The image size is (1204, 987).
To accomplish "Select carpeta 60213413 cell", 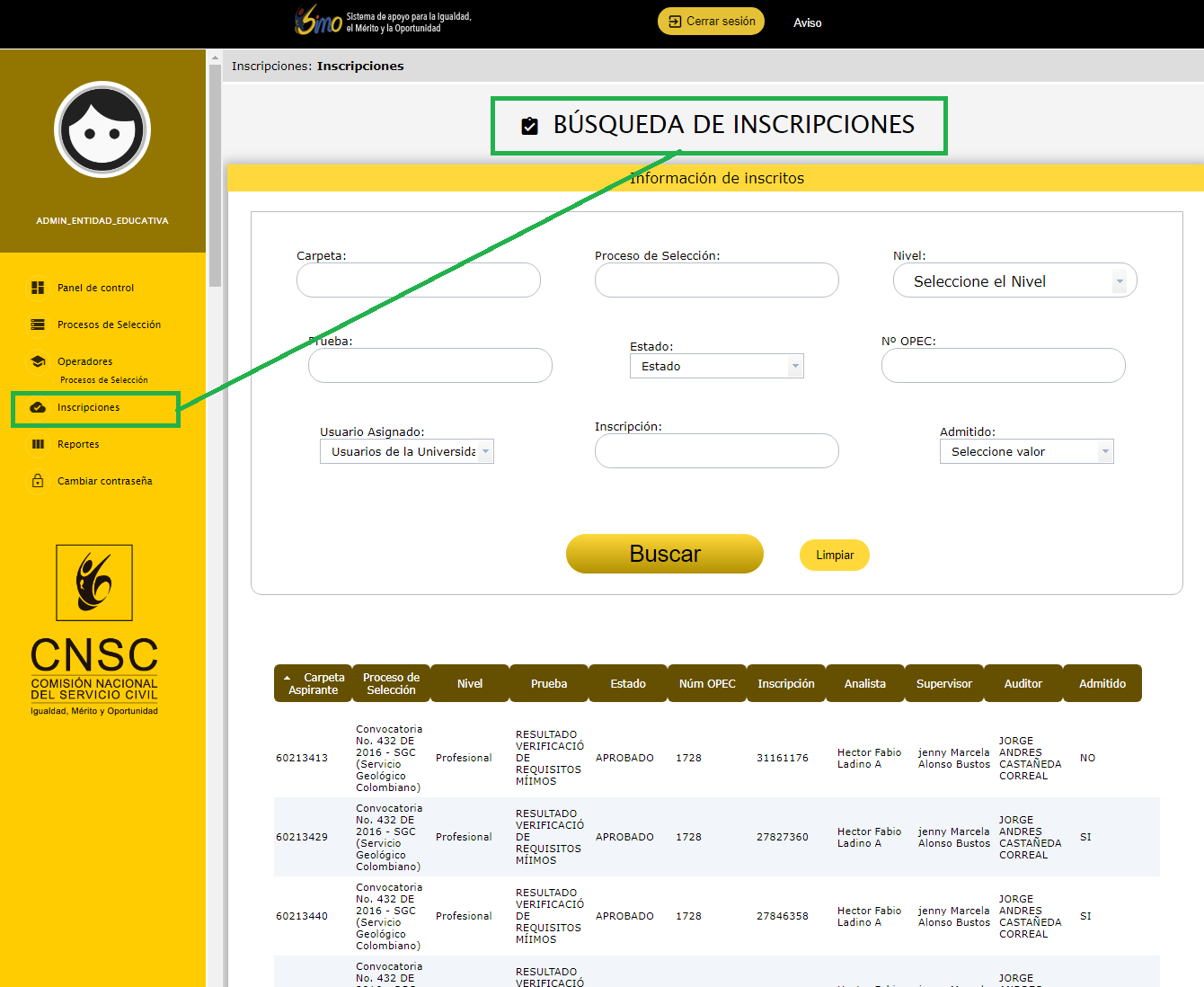I will click(302, 758).
